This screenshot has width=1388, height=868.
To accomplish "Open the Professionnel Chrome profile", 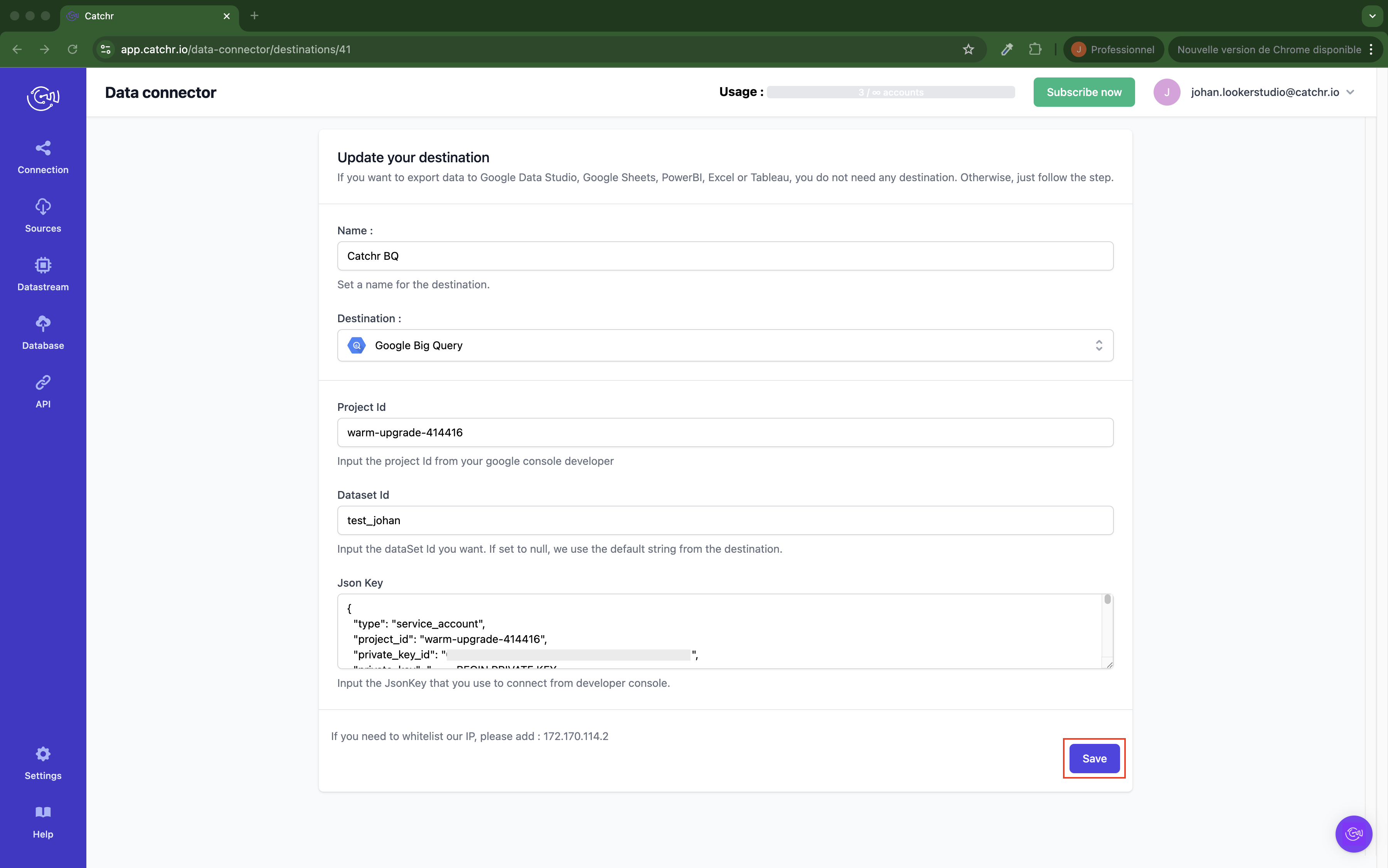I will pyautogui.click(x=1113, y=49).
